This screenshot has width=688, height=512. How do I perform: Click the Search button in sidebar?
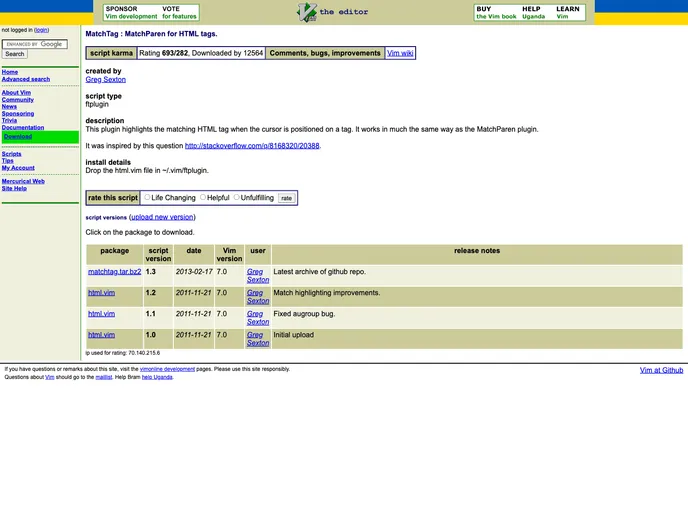(x=14, y=54)
